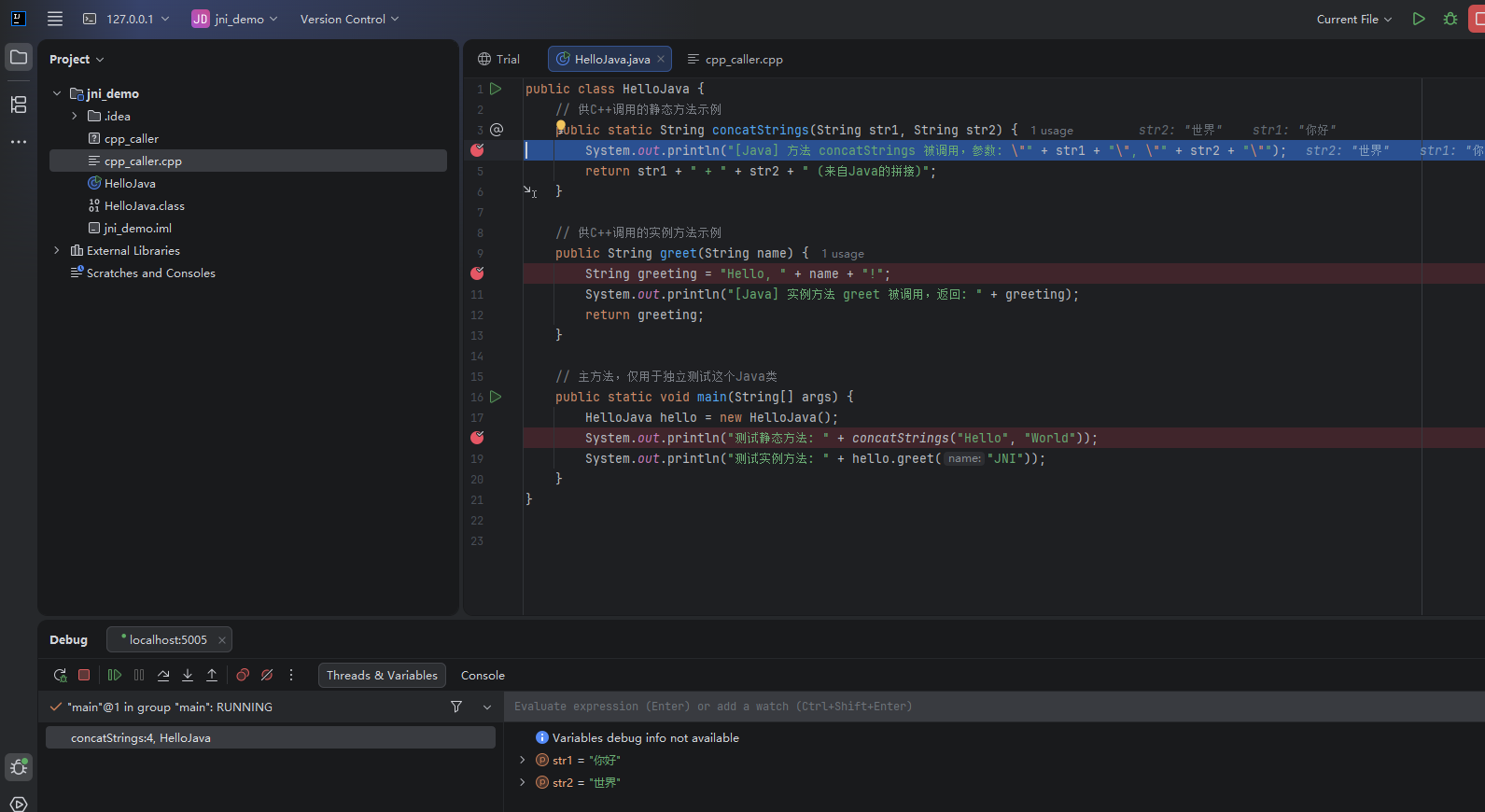The width and height of the screenshot is (1485, 812).
Task: Toggle the breakpoint on line 4
Action: tap(477, 150)
